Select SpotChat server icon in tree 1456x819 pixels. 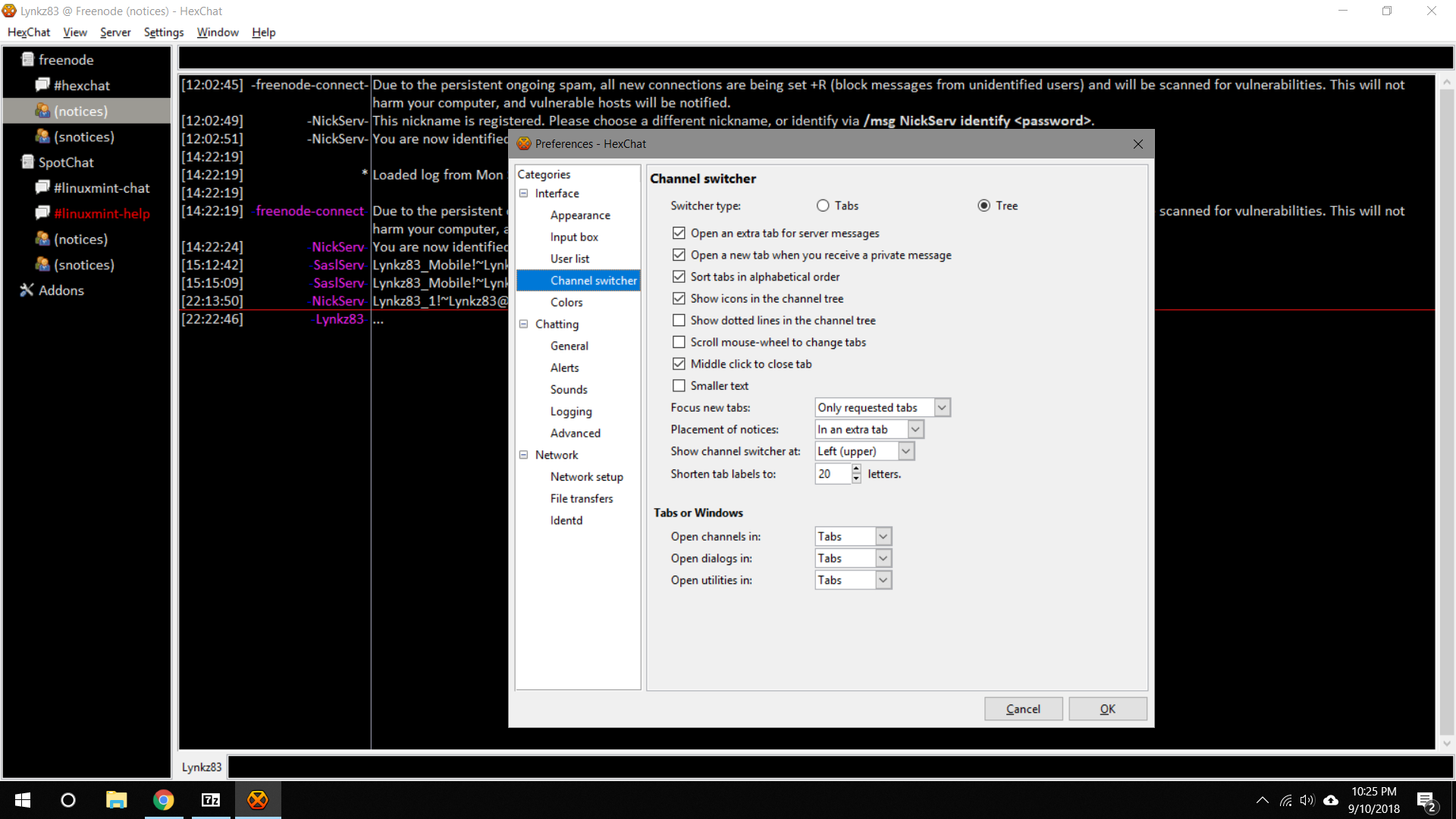click(x=28, y=162)
